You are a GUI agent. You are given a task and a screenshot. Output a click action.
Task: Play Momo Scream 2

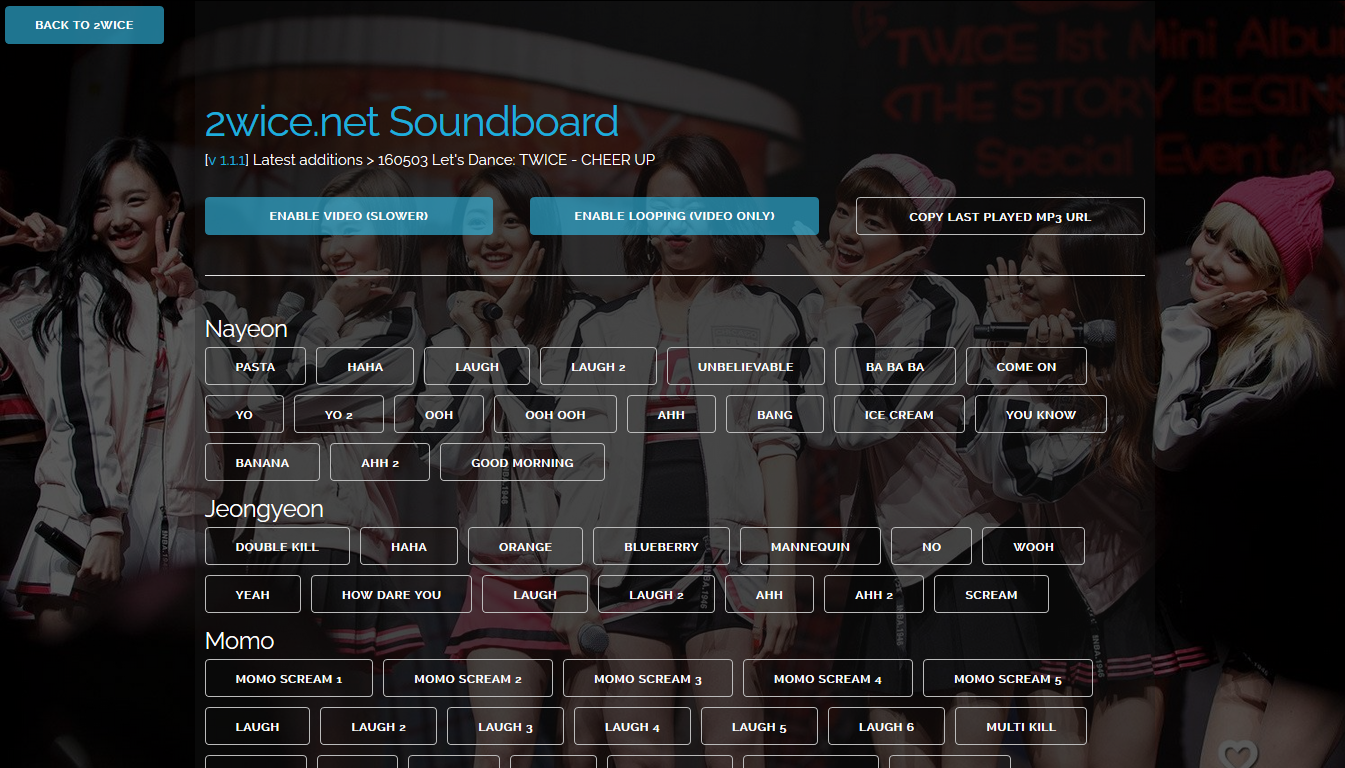(468, 678)
